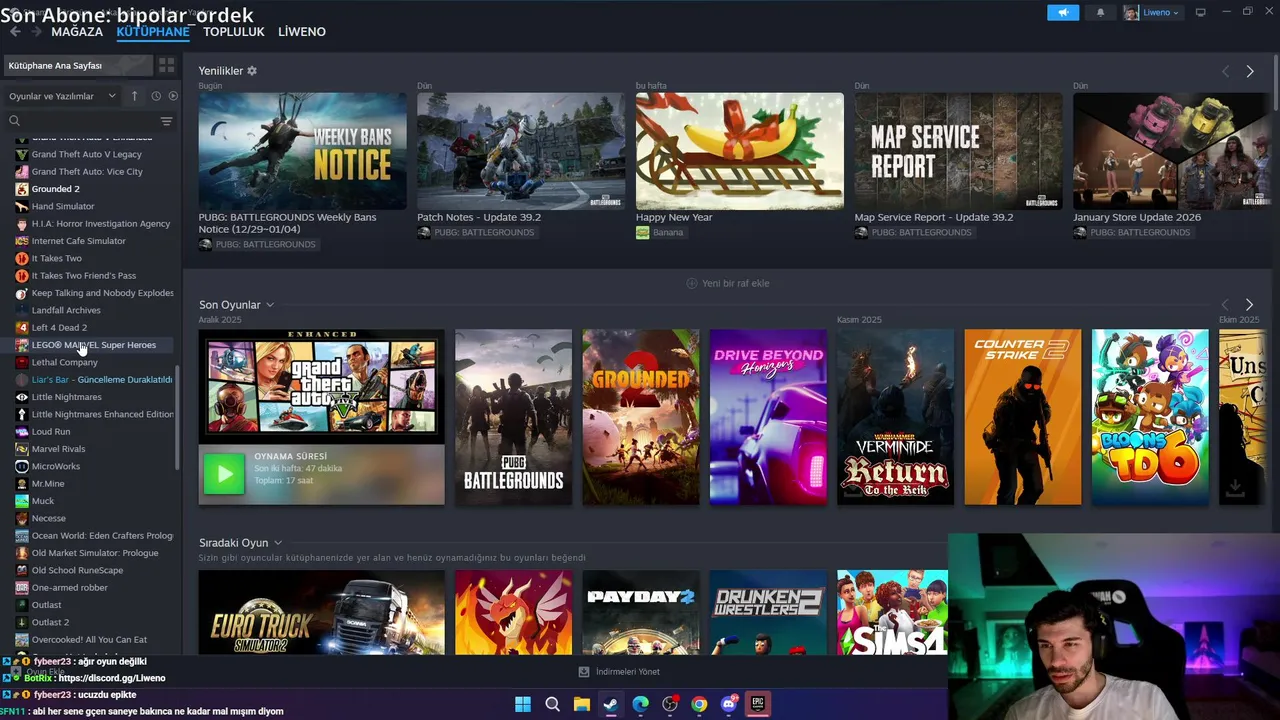Open Google Chrome from taskbar
The height and width of the screenshot is (720, 1280).
point(699,704)
